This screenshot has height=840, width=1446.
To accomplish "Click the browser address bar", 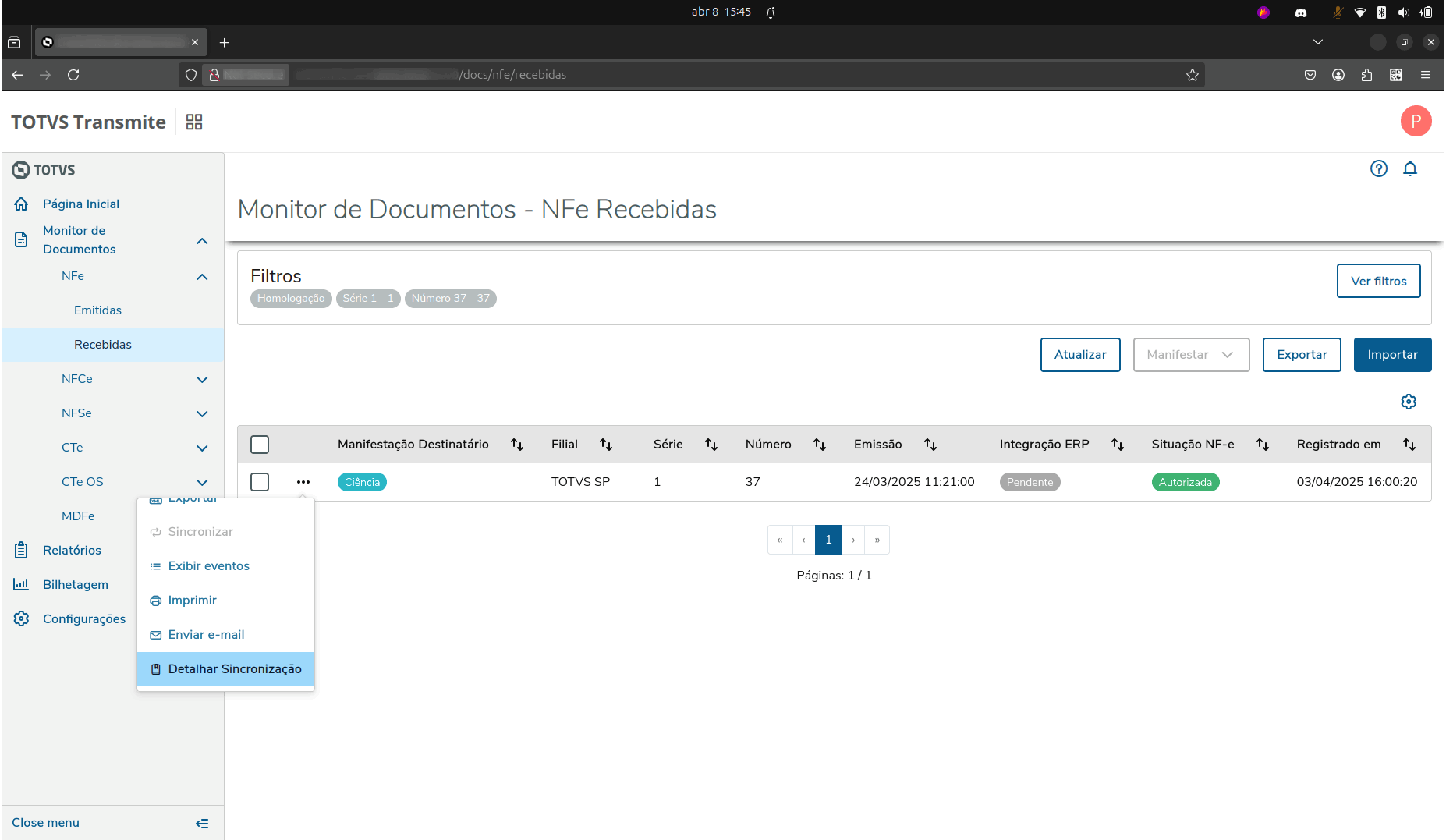I will [x=692, y=75].
